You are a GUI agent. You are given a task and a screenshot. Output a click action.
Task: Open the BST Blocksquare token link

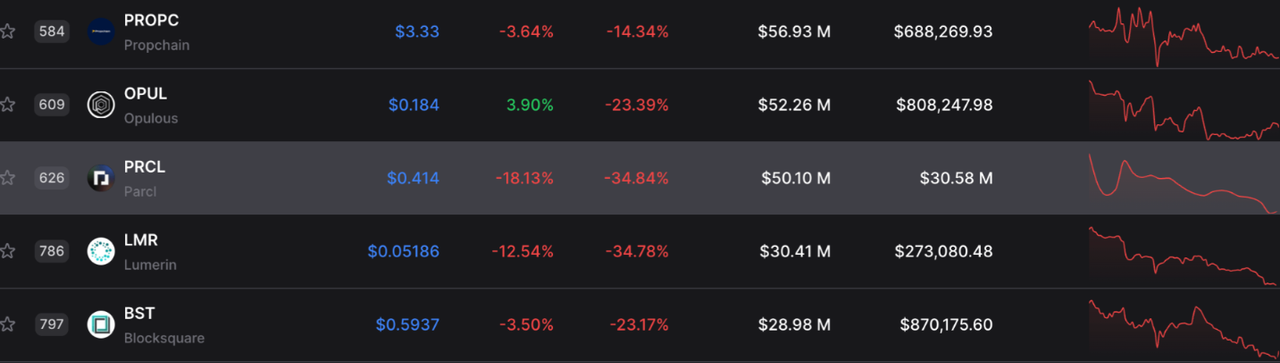tap(164, 325)
